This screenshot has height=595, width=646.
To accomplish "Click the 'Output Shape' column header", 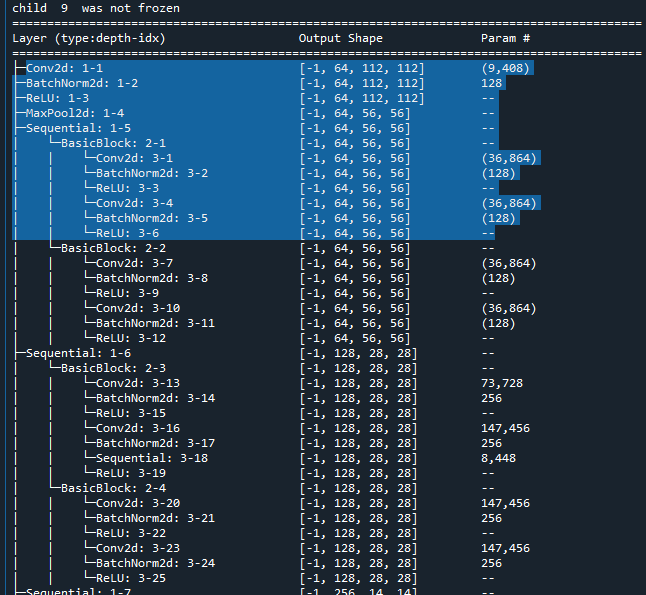I will 340,38.
